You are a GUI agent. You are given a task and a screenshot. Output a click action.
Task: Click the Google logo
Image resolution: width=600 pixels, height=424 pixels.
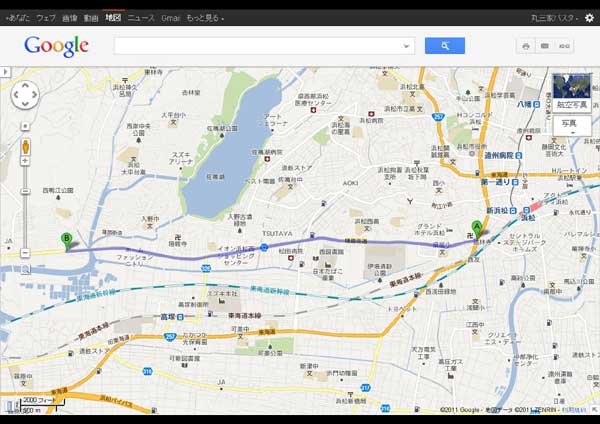pos(57,46)
